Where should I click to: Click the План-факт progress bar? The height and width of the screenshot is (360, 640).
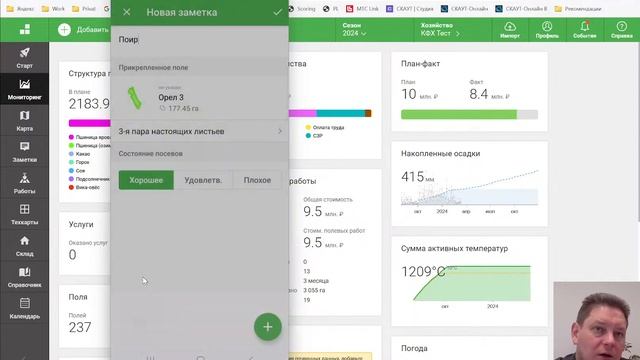[469, 115]
